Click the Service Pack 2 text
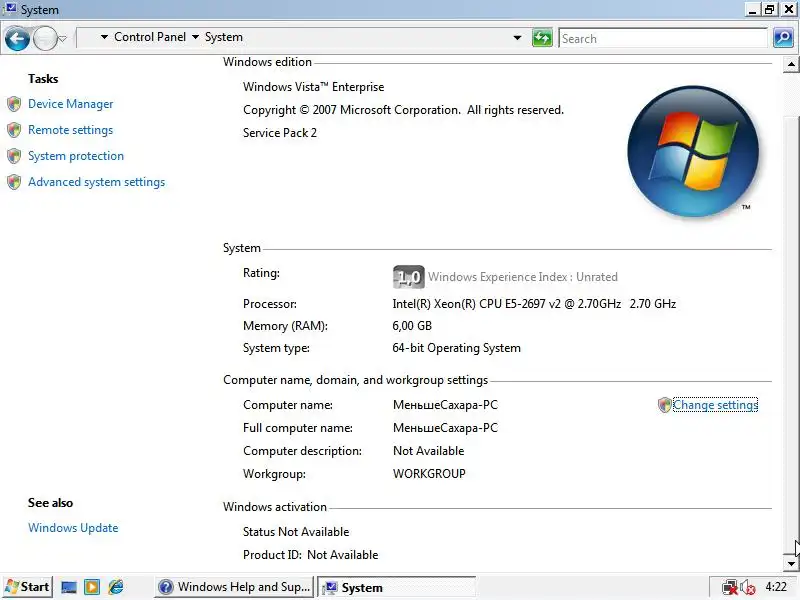 [x=280, y=133]
